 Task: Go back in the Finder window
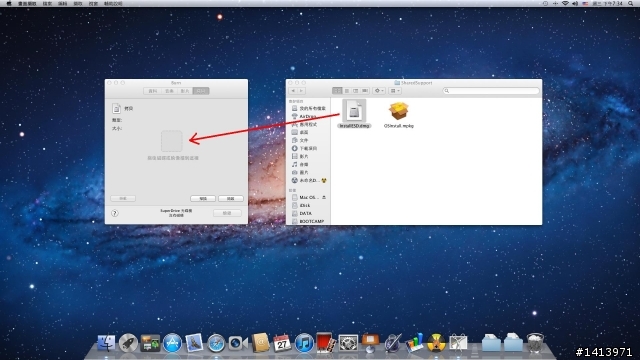point(293,91)
